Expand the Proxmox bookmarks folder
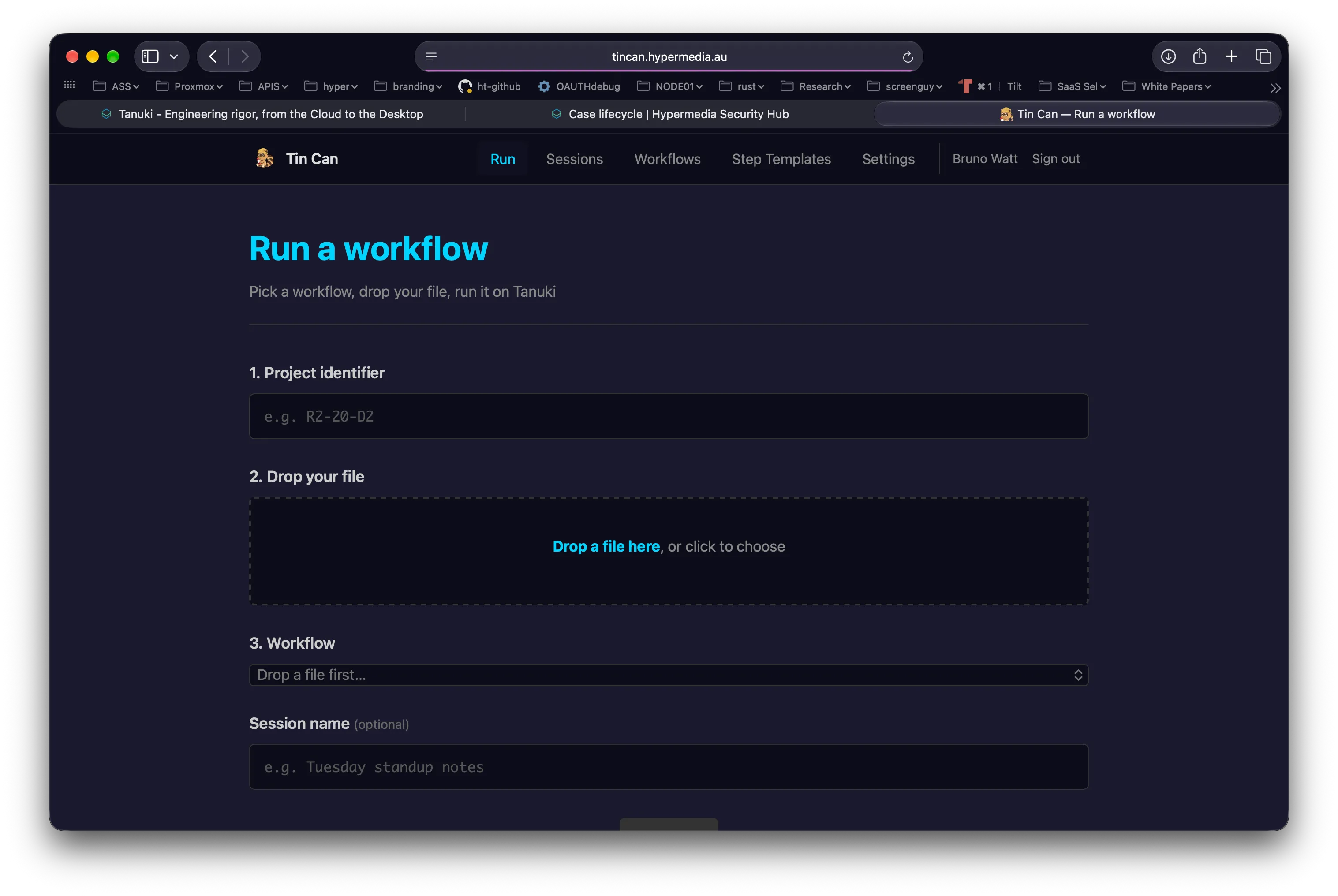This screenshot has height=896, width=1338. [189, 86]
